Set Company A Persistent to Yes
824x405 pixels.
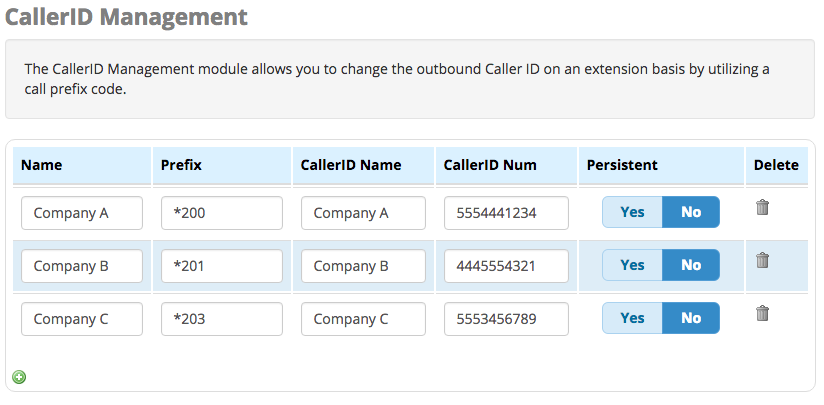click(632, 212)
